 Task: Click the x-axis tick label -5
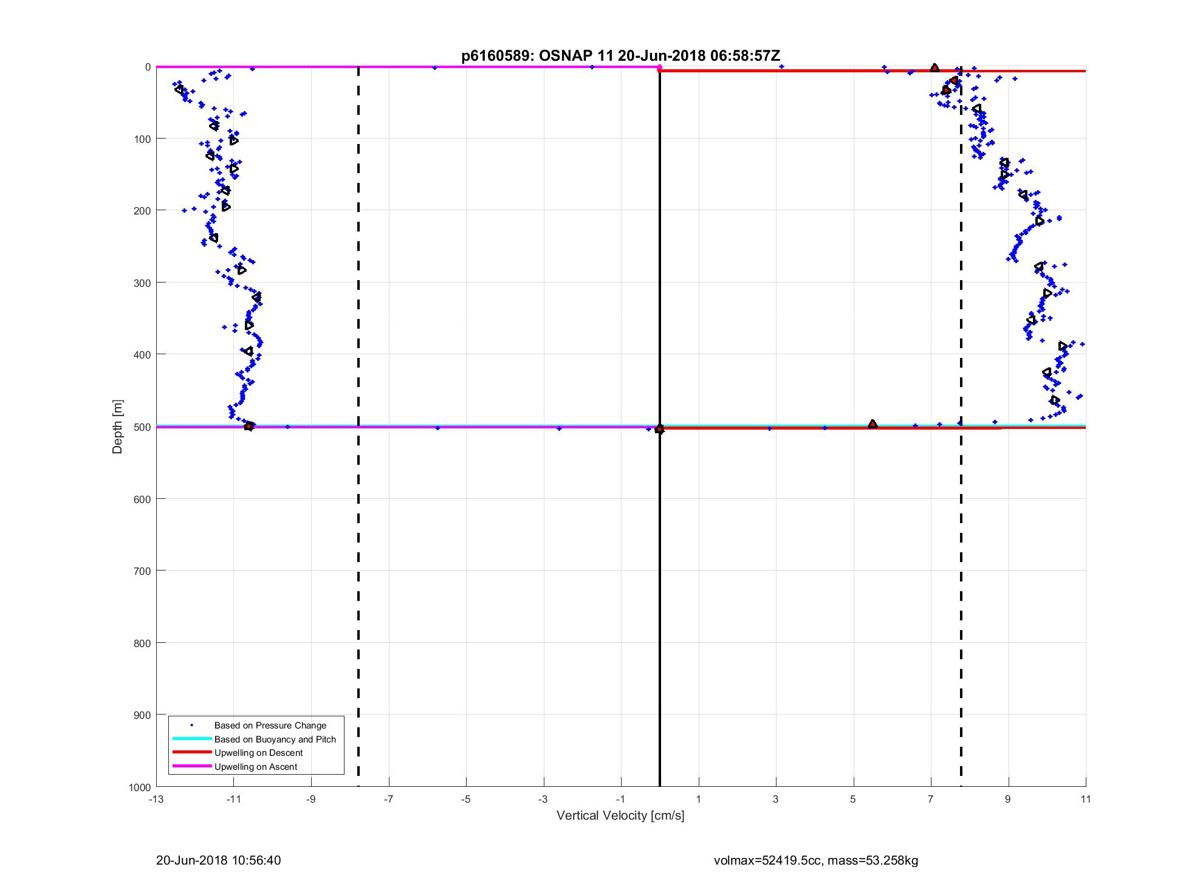(x=466, y=799)
